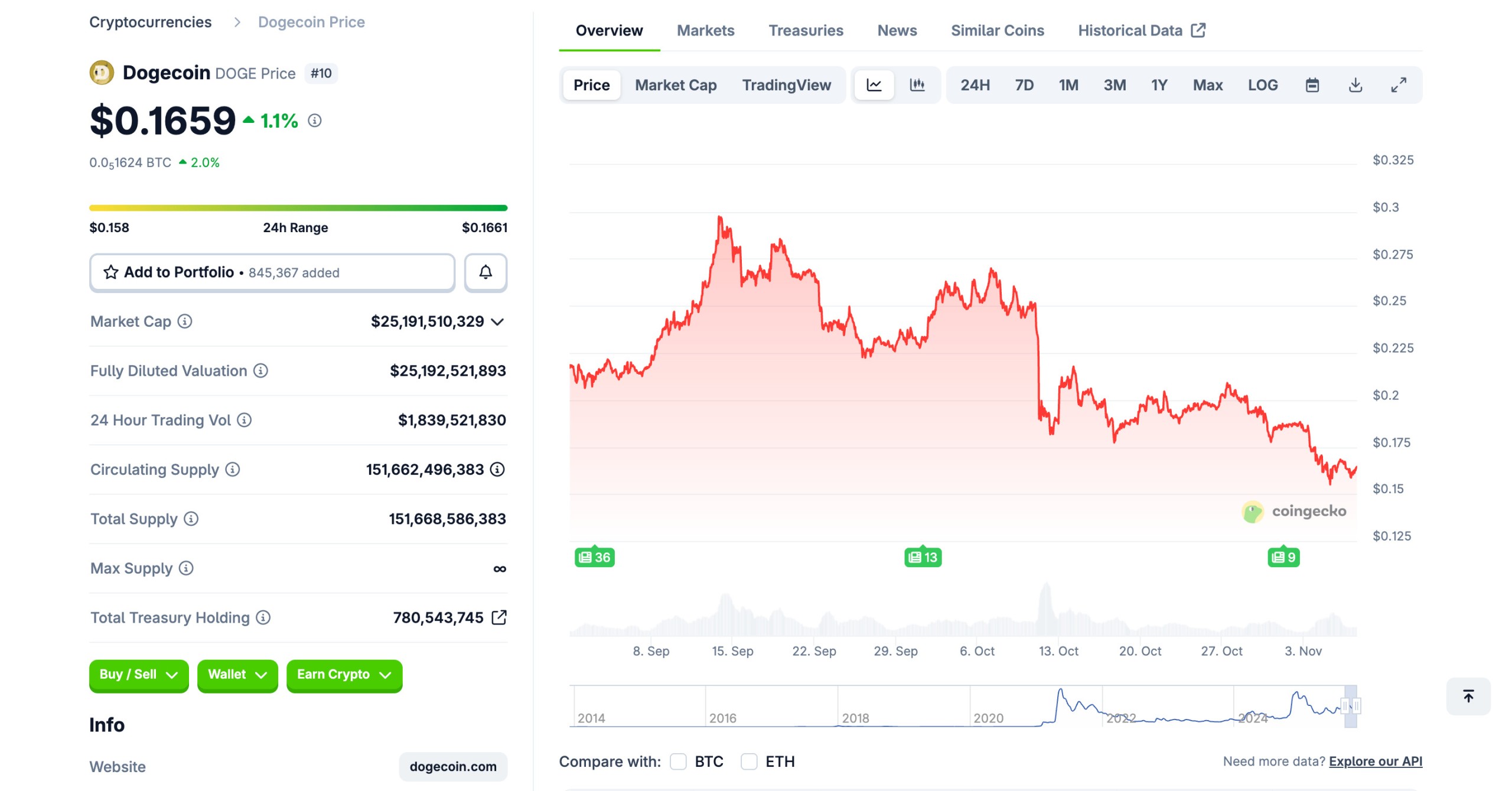
Task: Open the Earn Crypto dropdown
Action: (x=344, y=675)
